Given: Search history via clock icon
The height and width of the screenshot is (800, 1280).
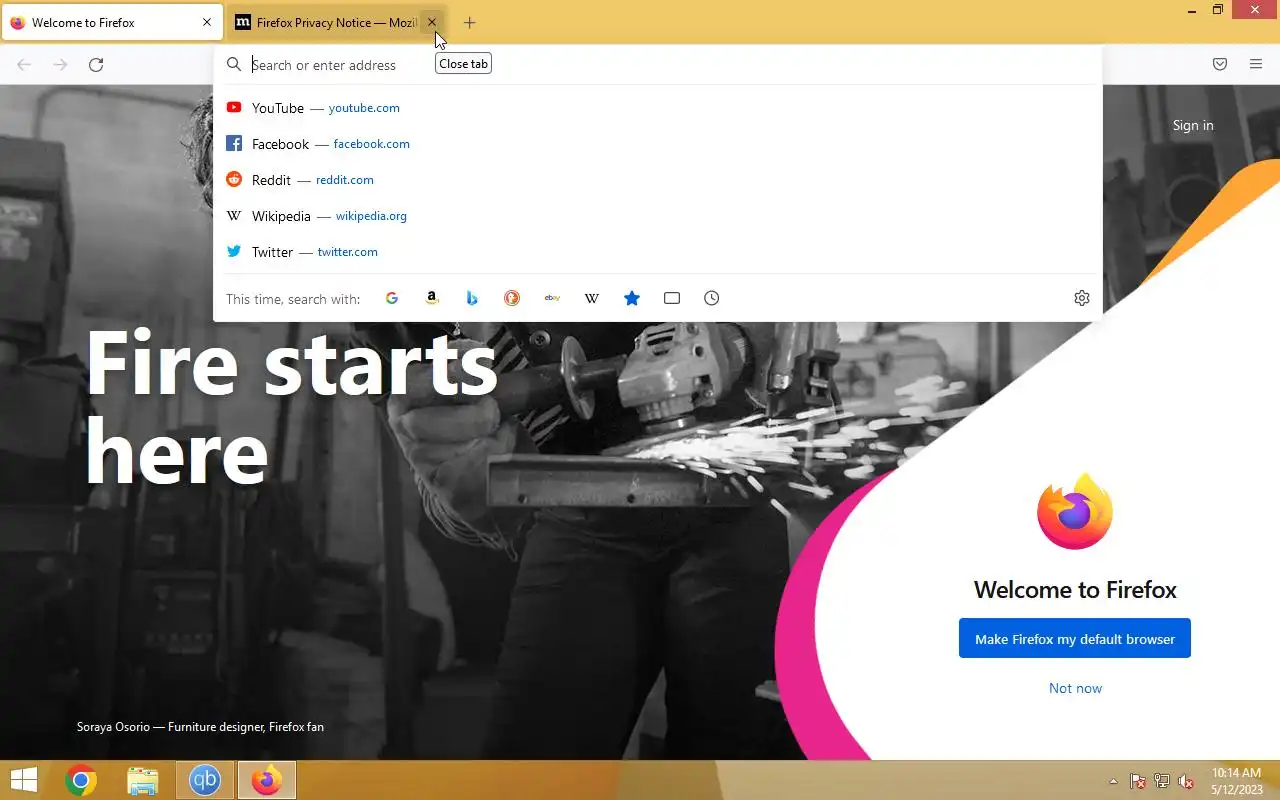Looking at the screenshot, I should 712,298.
